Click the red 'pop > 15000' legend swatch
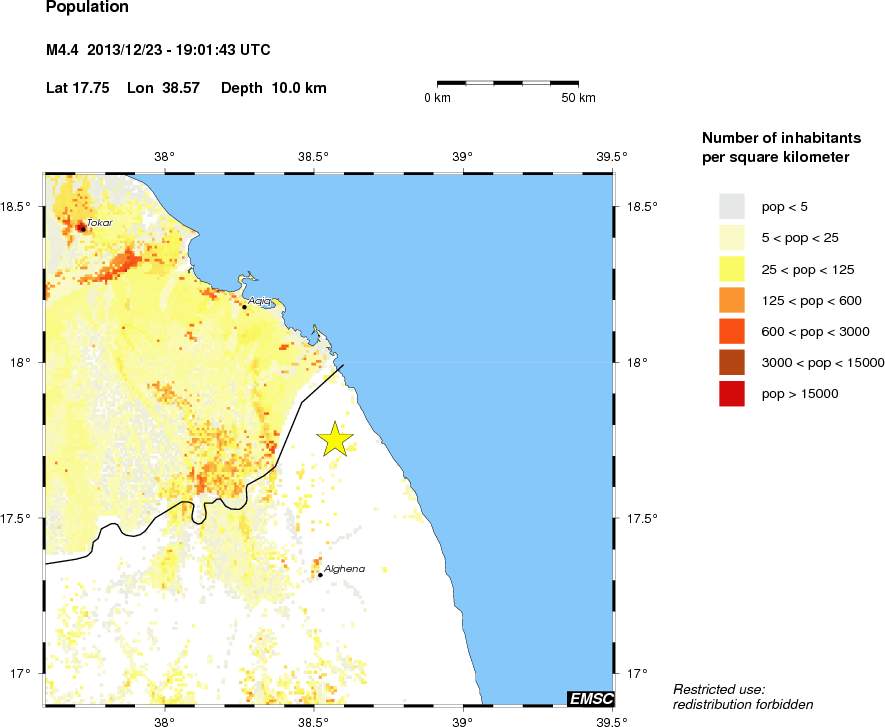885x727 pixels. pos(732,394)
